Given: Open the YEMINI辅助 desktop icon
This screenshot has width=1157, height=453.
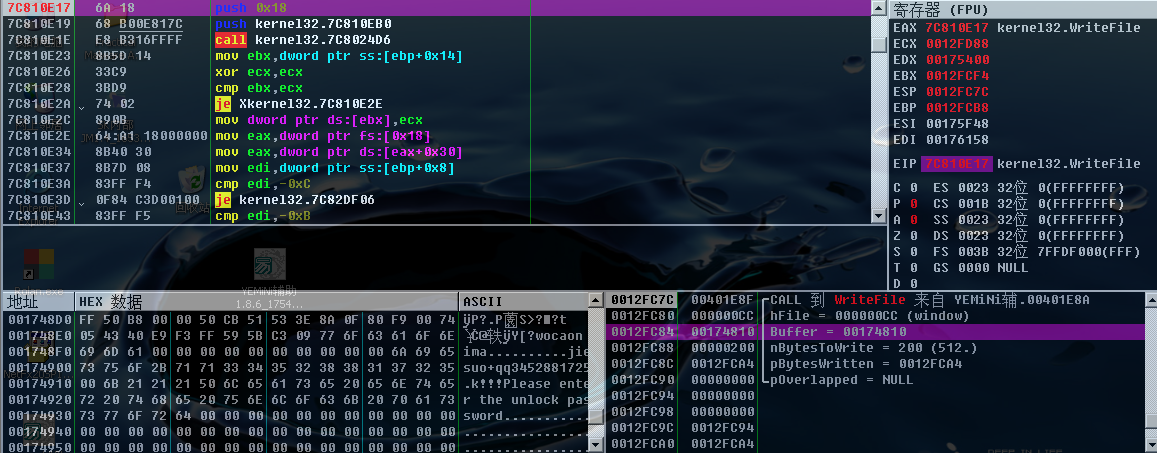Looking at the screenshot, I should point(265,262).
